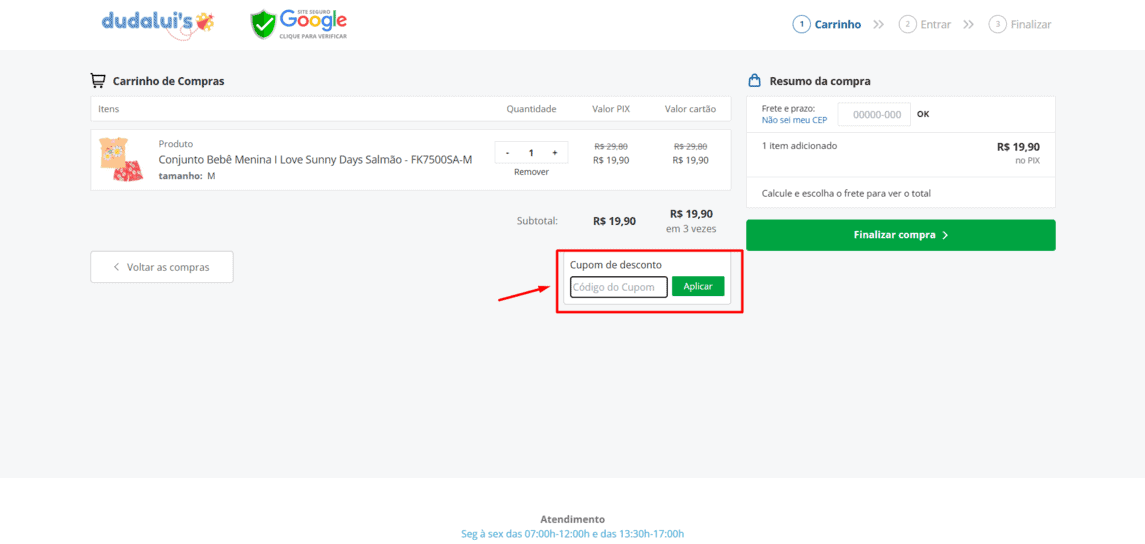
Task: Click the Atendimento hours text in footer
Action: (572, 534)
